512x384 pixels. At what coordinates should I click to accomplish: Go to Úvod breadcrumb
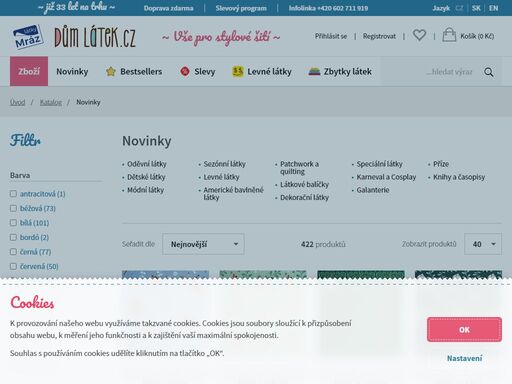[17, 102]
